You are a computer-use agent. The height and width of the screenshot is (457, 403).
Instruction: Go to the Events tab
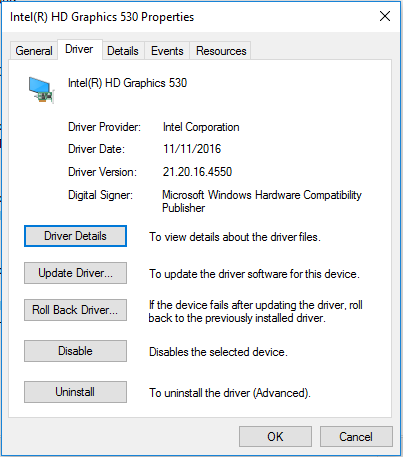[167, 51]
